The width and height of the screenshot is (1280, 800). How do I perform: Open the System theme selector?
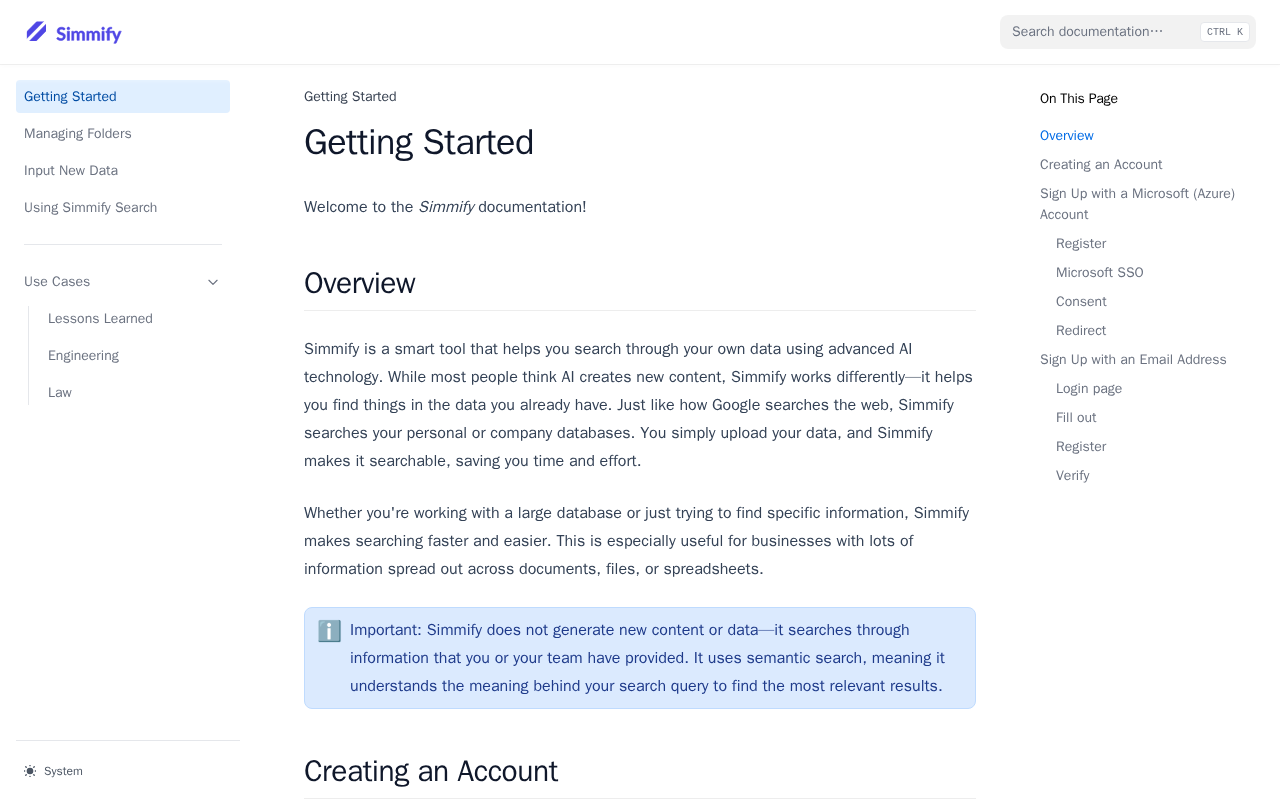click(x=54, y=771)
